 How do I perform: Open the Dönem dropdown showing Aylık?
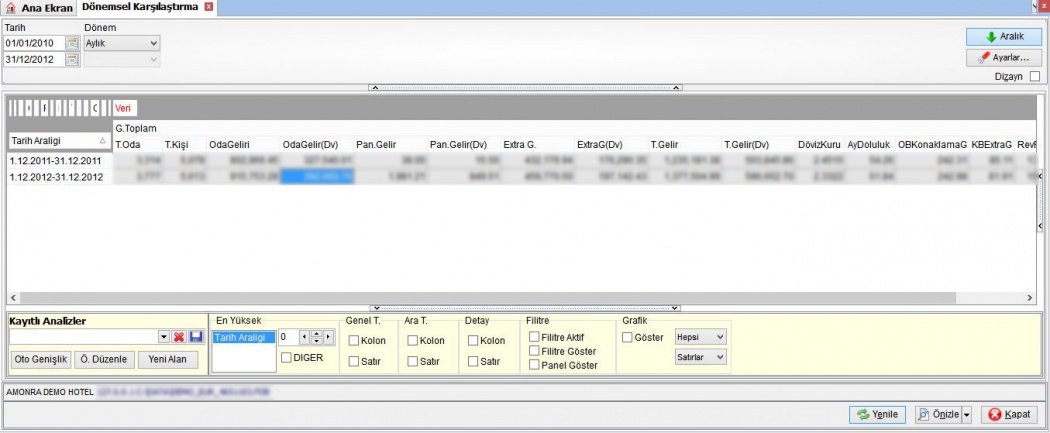[x=122, y=43]
